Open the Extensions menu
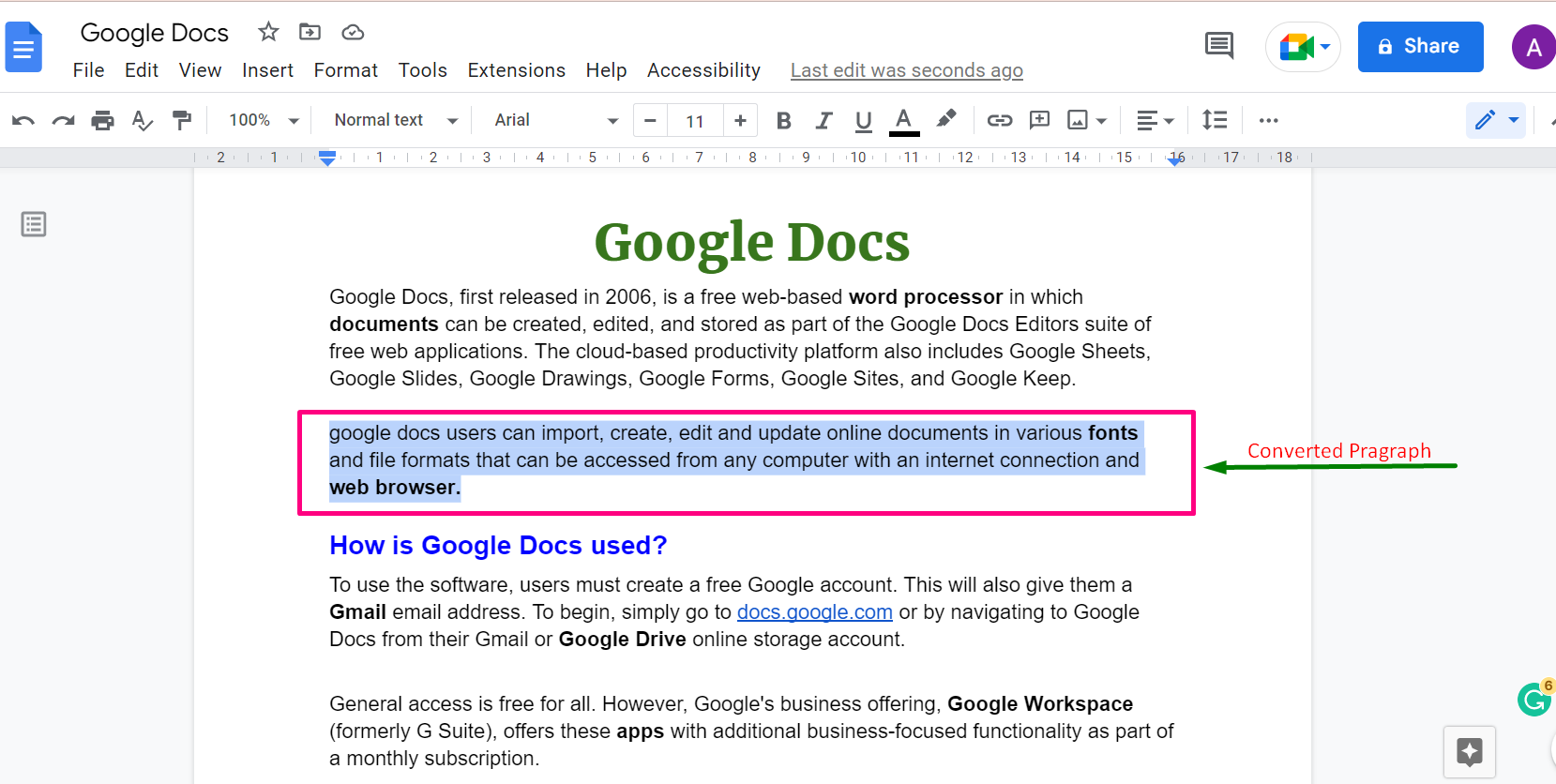Image resolution: width=1556 pixels, height=784 pixels. click(516, 70)
